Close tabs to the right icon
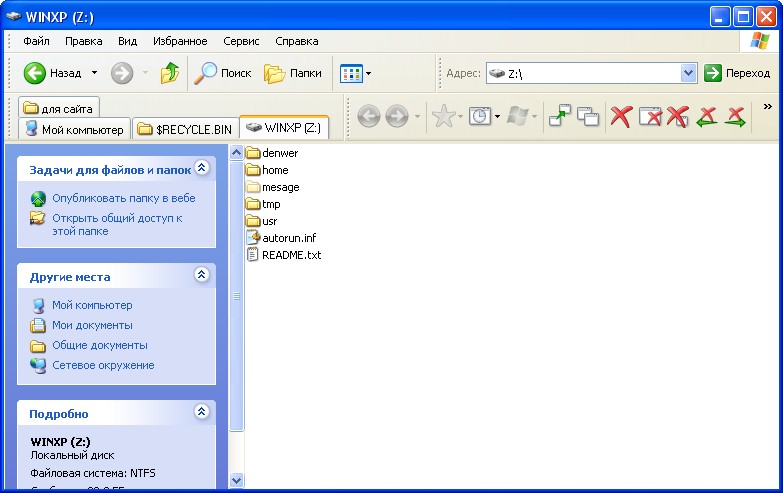Screen dimensions: 783x493 pyautogui.click(x=735, y=116)
